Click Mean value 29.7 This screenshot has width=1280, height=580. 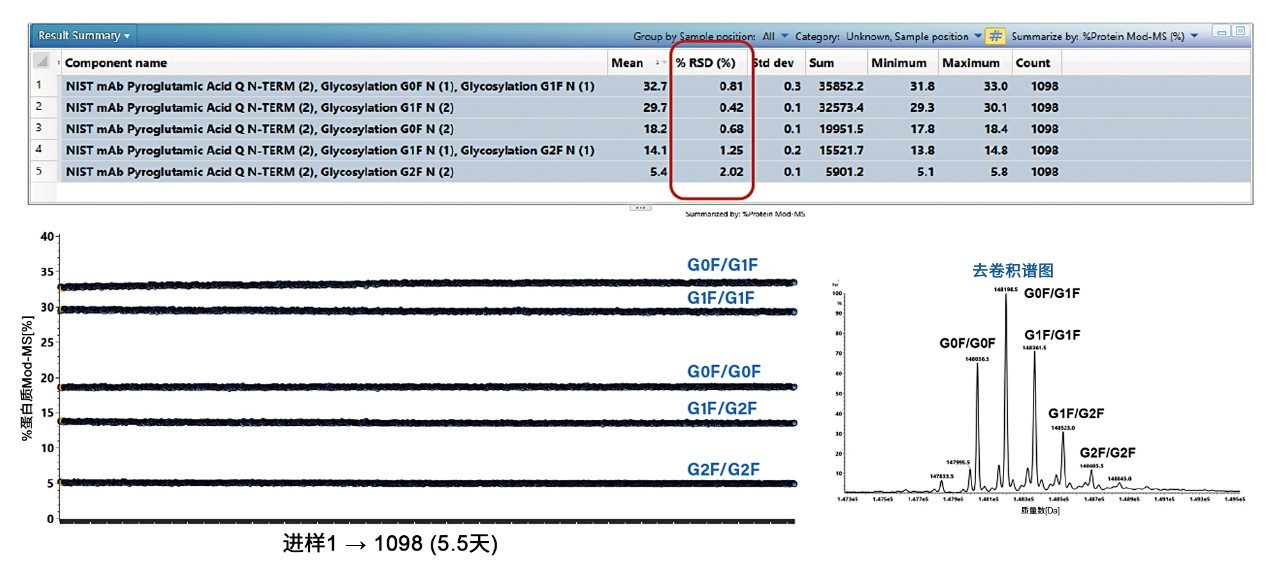coord(655,107)
